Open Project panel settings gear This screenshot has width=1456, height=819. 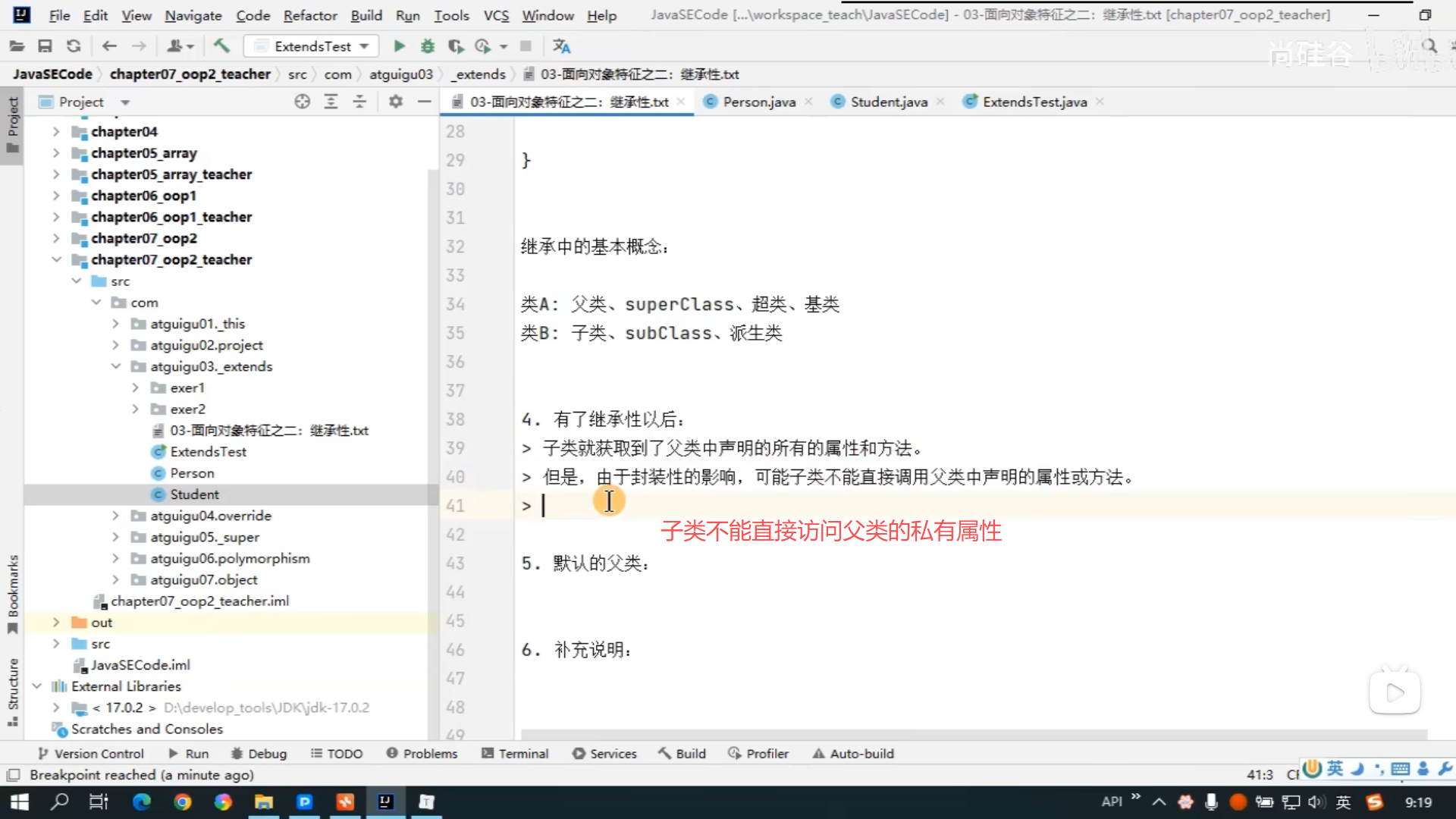(x=395, y=102)
